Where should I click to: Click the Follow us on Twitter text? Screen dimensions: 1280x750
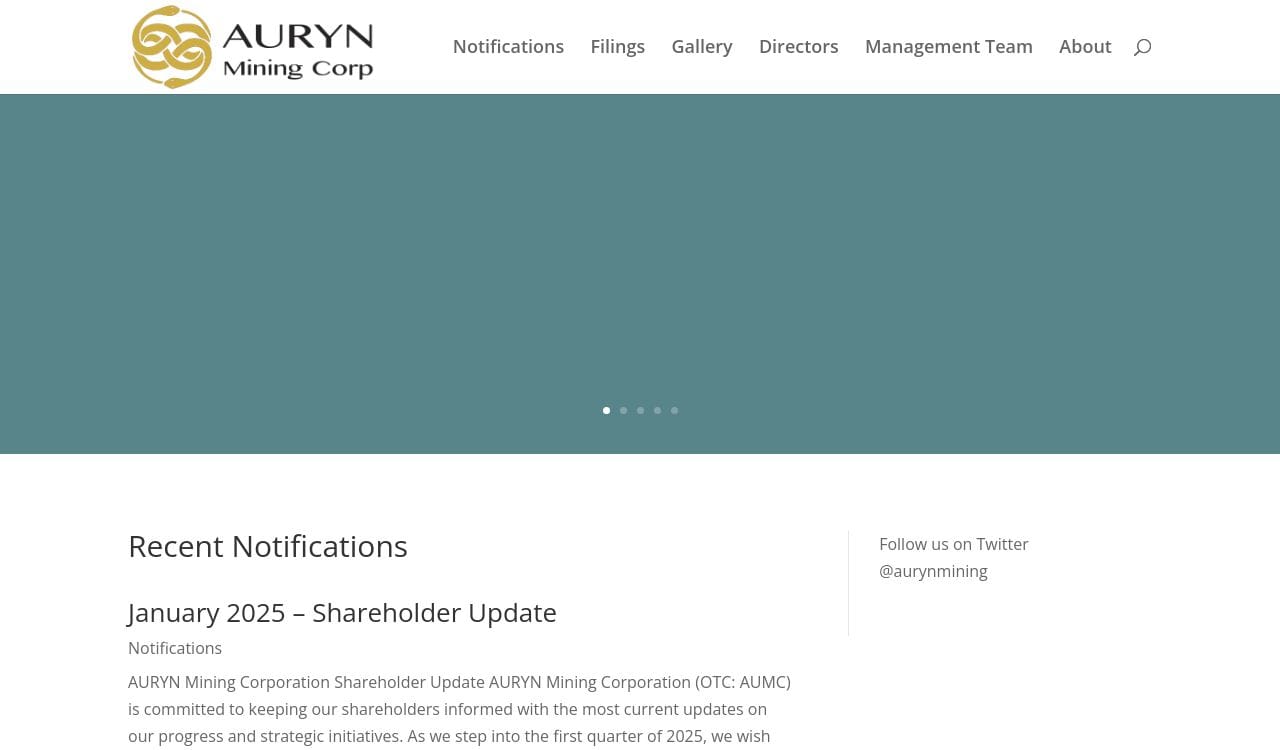pyautogui.click(x=953, y=544)
